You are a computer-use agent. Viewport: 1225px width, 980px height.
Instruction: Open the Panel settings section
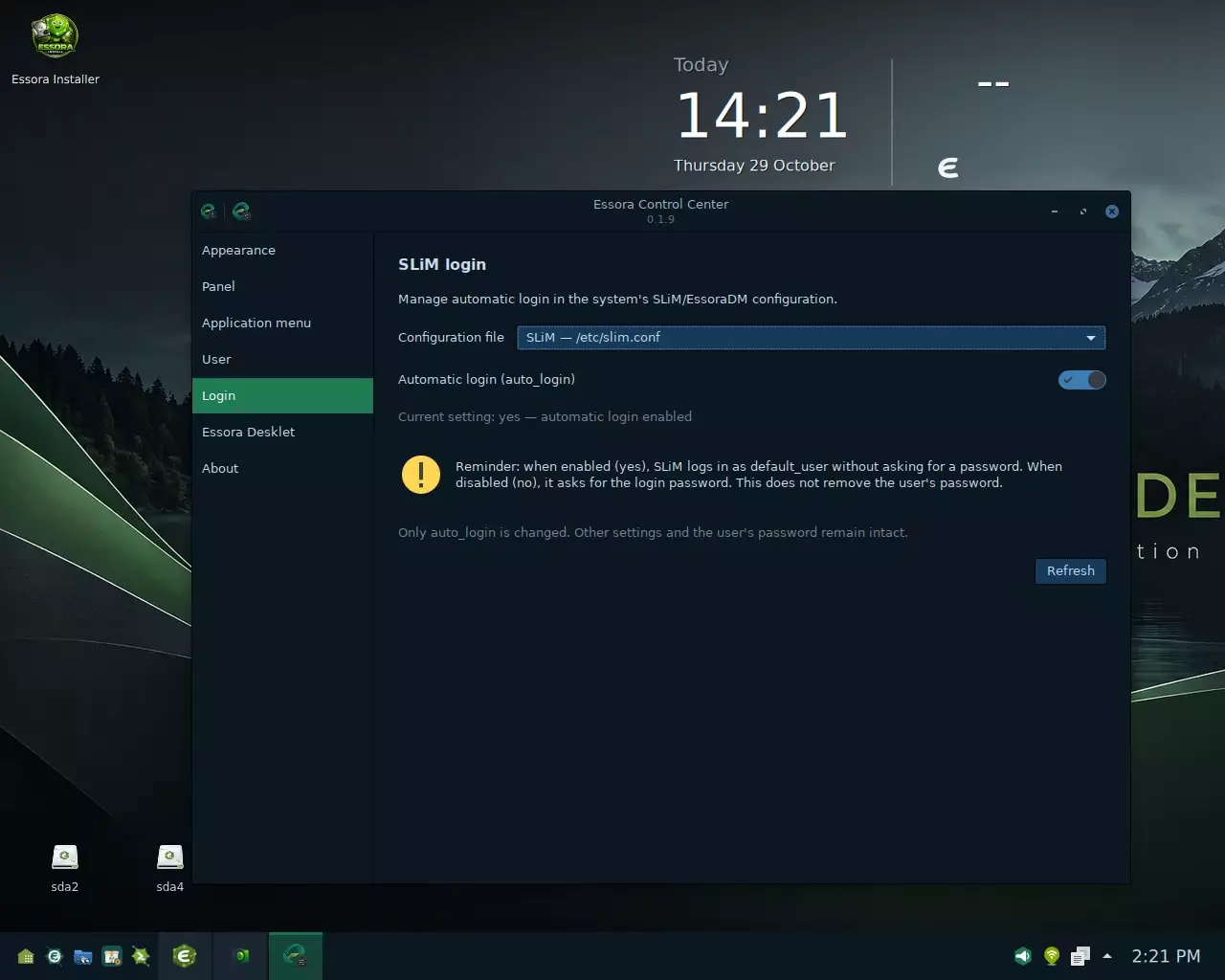point(282,287)
